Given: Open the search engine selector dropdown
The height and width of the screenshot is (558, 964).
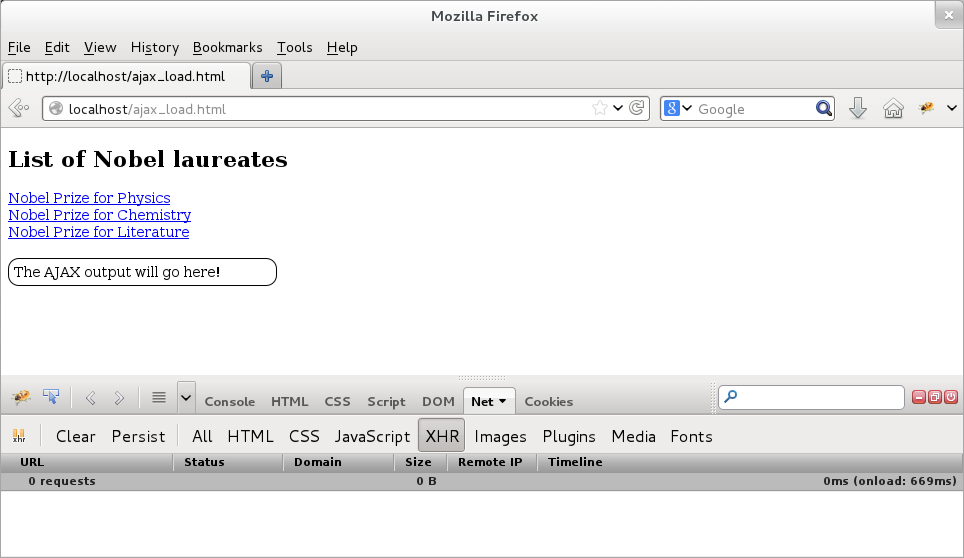Looking at the screenshot, I should click(679, 109).
